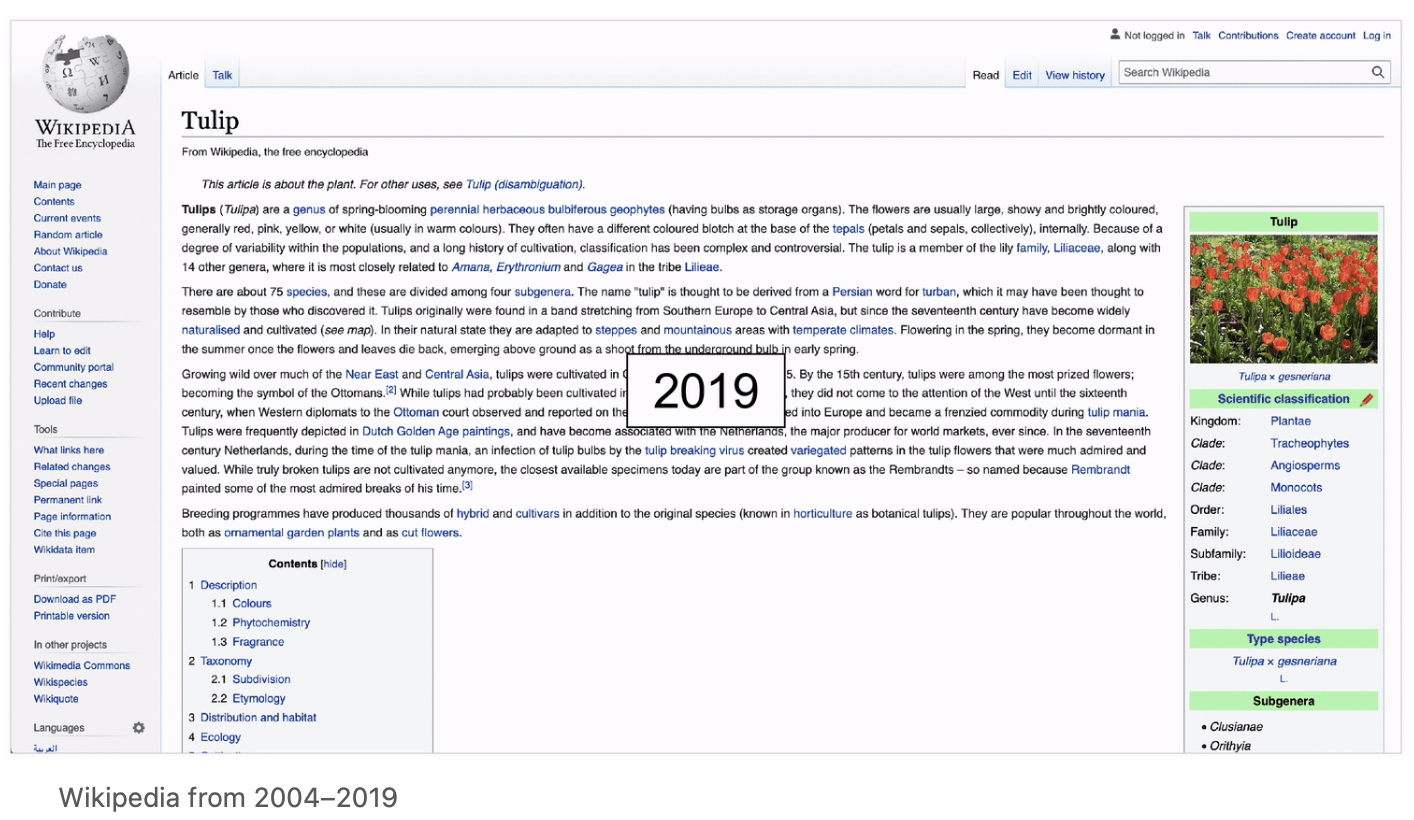1414x820 pixels.
Task: Open Liliales order link
Action: pos(1289,510)
